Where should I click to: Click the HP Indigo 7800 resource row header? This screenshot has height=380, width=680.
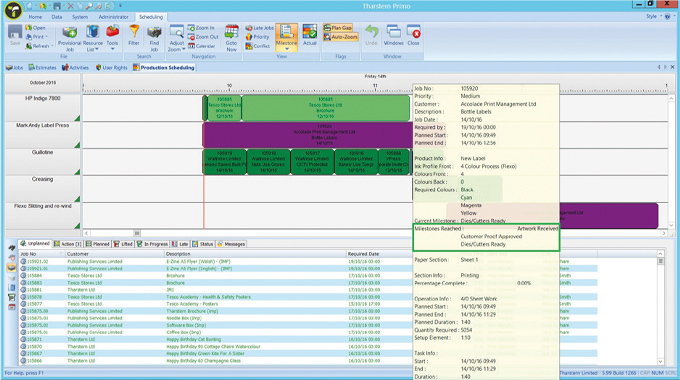[x=42, y=108]
